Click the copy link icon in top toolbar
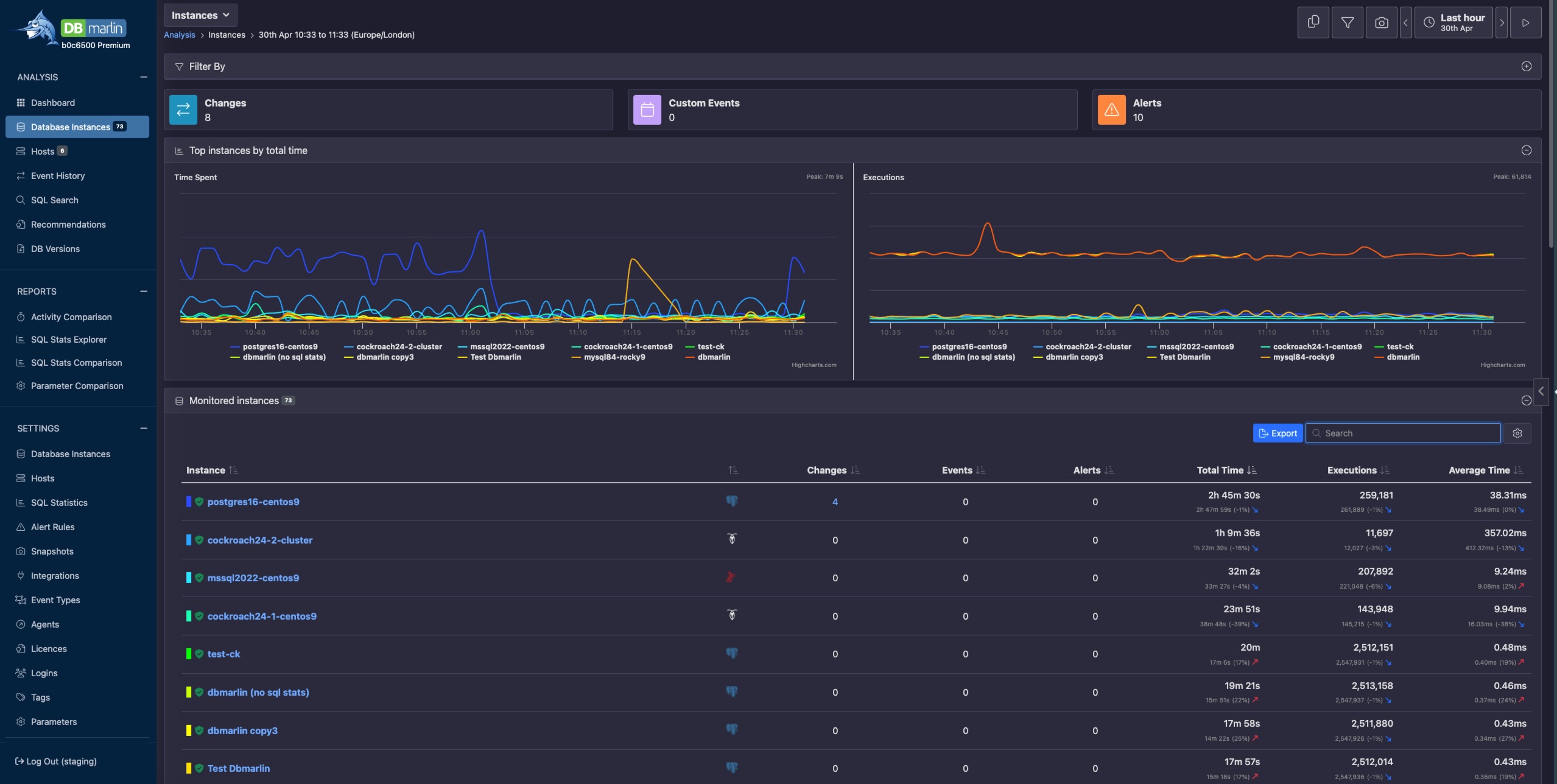 pyautogui.click(x=1313, y=23)
